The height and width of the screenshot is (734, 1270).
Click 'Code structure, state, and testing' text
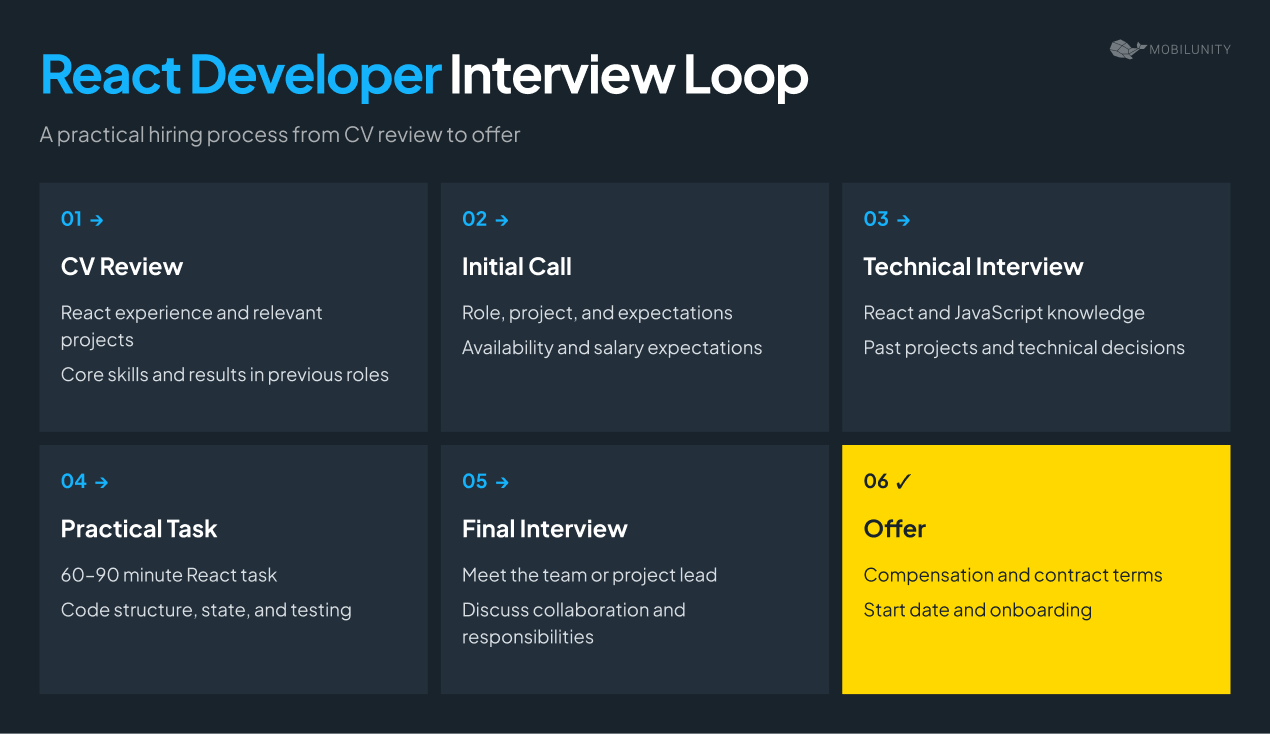206,610
